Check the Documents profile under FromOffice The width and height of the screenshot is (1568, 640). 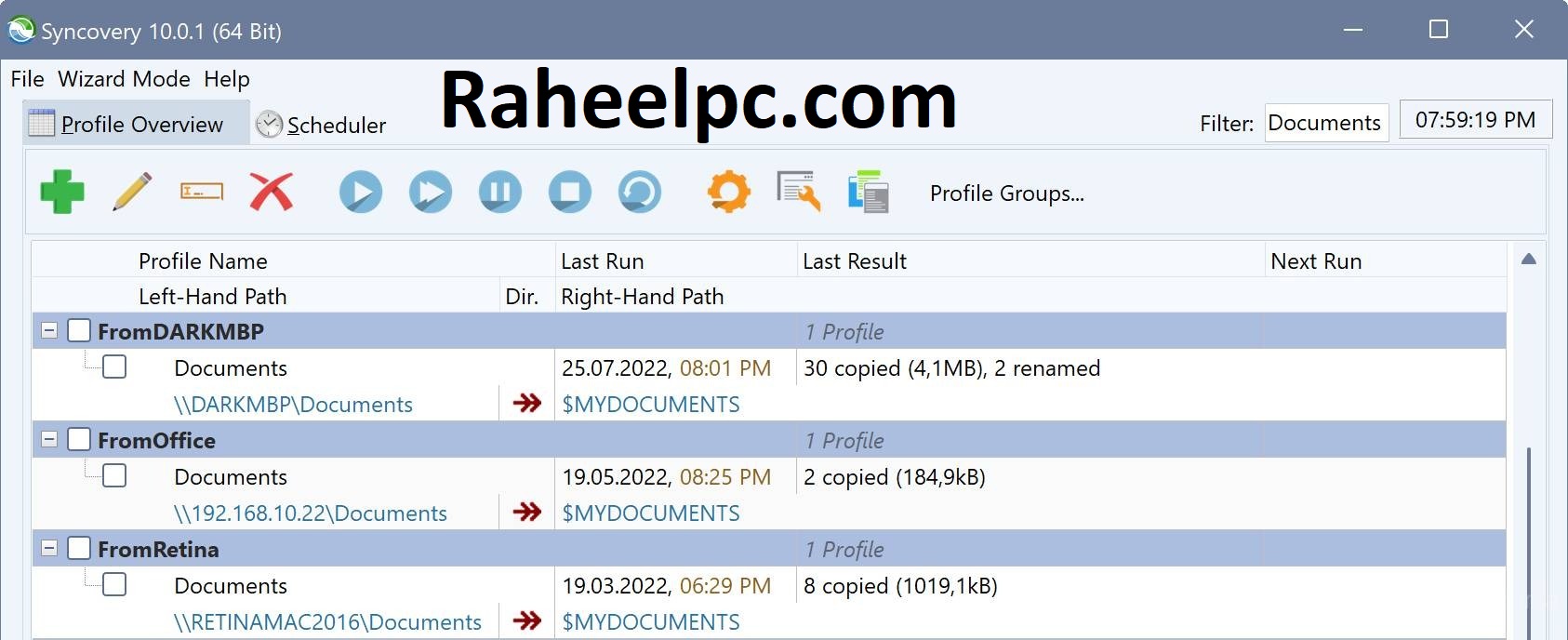[x=114, y=476]
